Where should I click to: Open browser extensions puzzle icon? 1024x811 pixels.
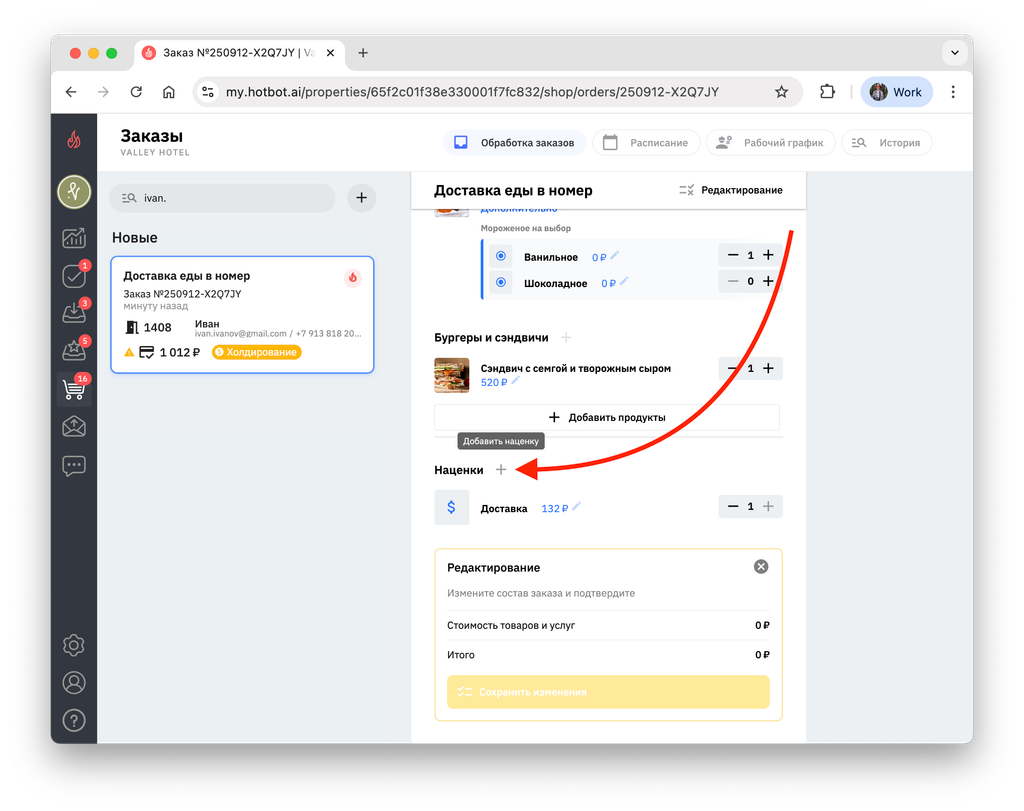pos(827,92)
